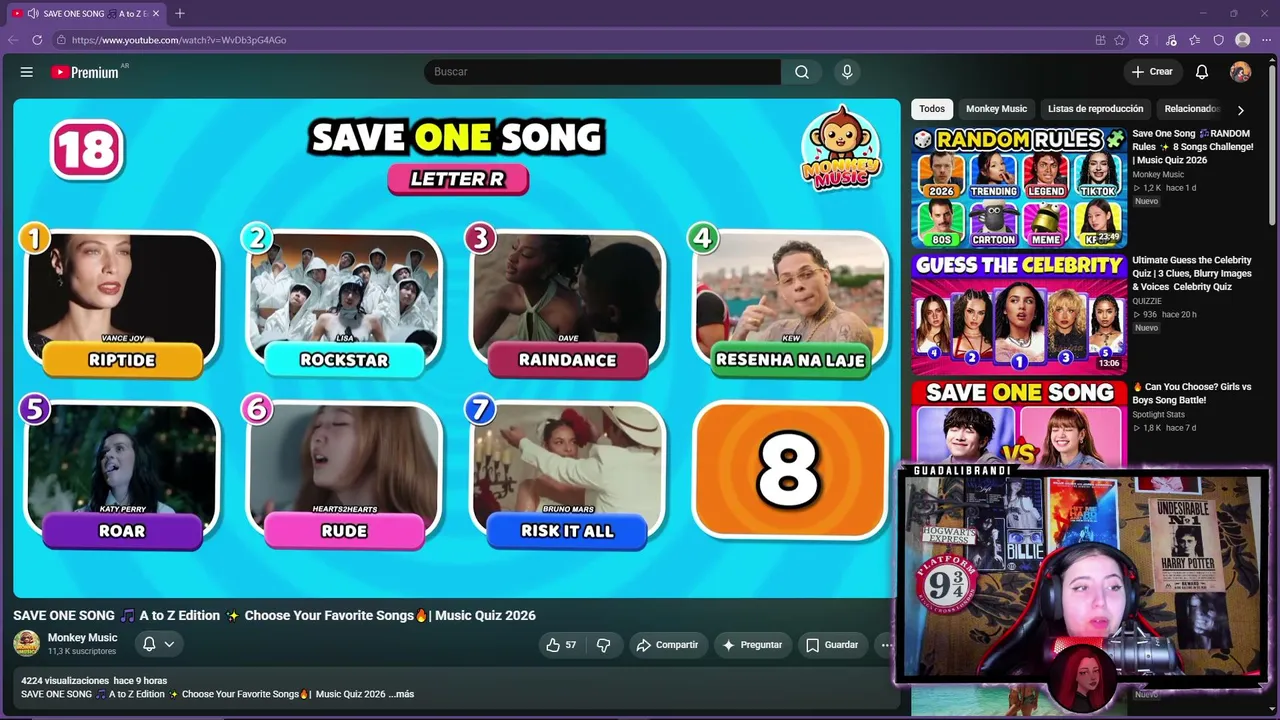Select the Relacionados filter chip

pos(1190,109)
